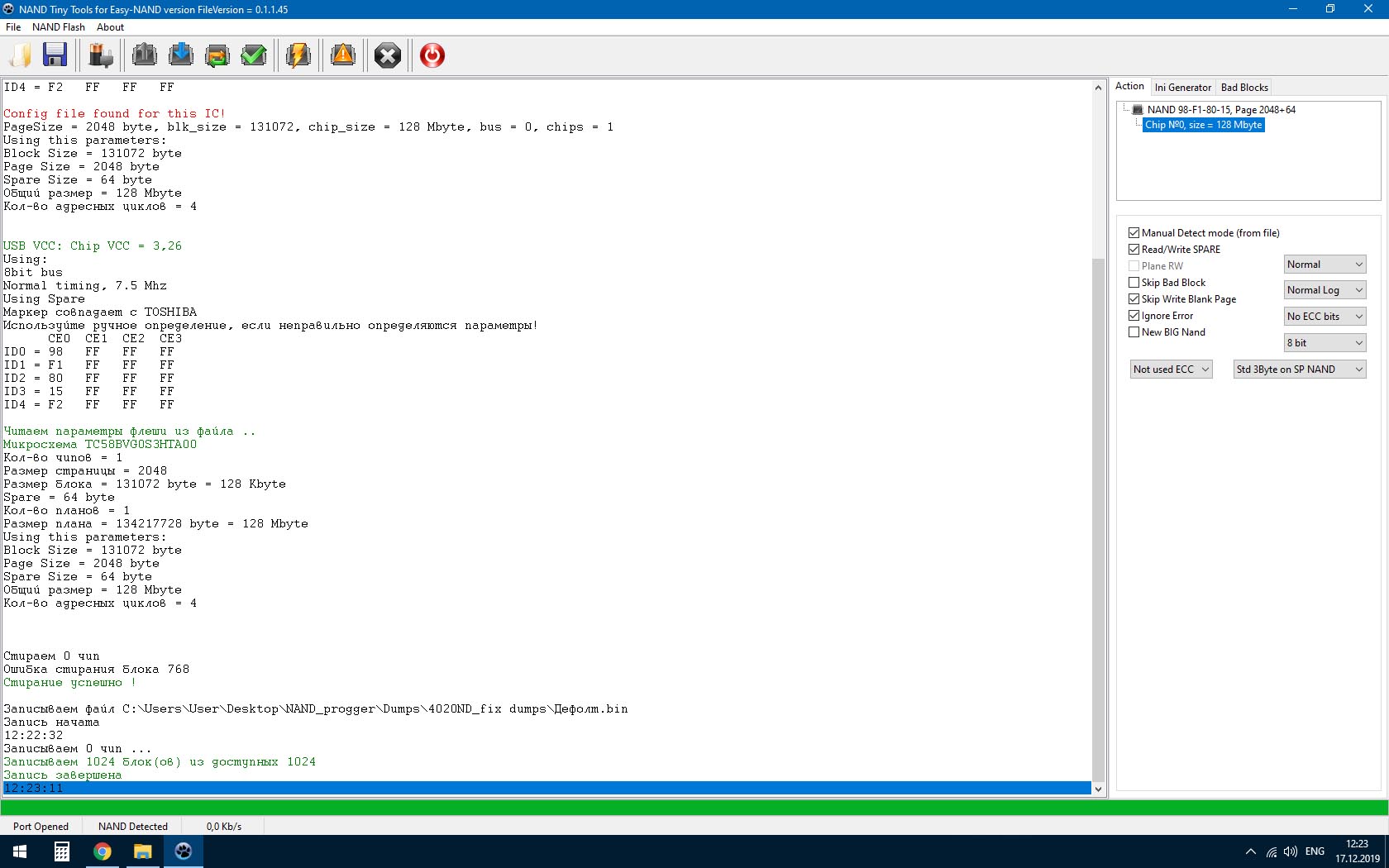Click the floppy disk save icon

(x=55, y=55)
